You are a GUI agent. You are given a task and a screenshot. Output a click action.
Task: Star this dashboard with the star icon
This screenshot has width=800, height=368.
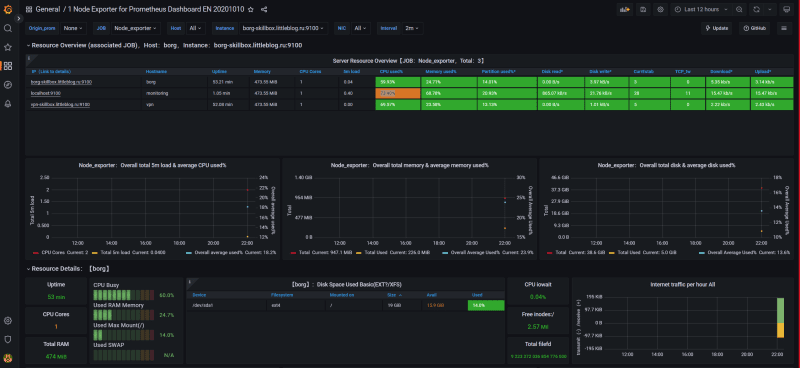251,9
